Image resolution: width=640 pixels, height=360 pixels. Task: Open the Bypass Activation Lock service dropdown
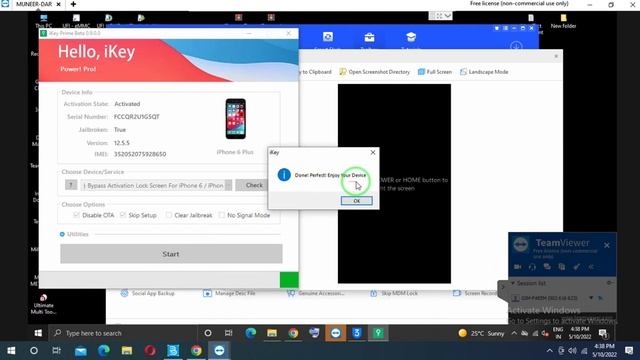pos(156,185)
